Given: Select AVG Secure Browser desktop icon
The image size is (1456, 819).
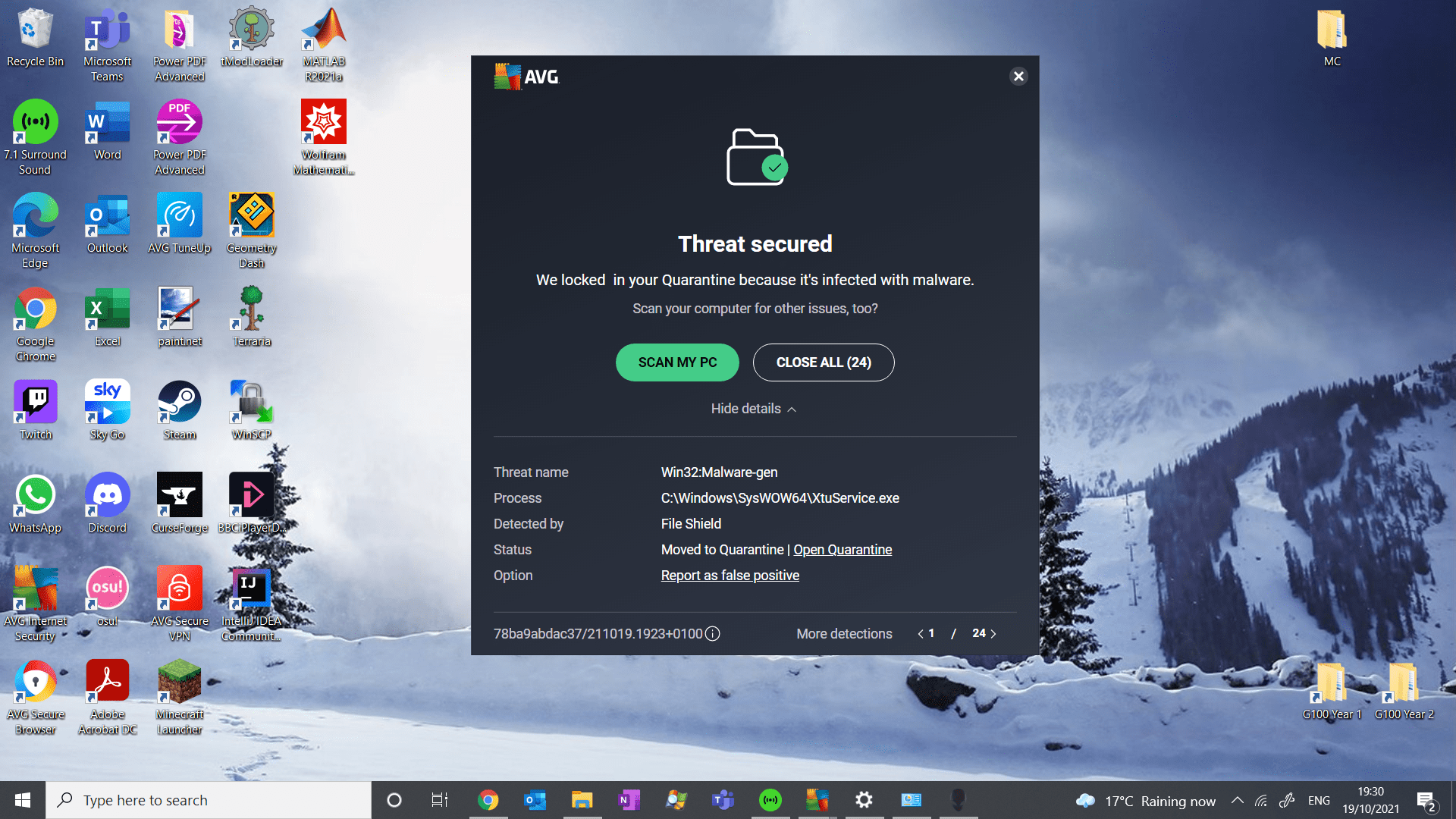Looking at the screenshot, I should (x=35, y=698).
